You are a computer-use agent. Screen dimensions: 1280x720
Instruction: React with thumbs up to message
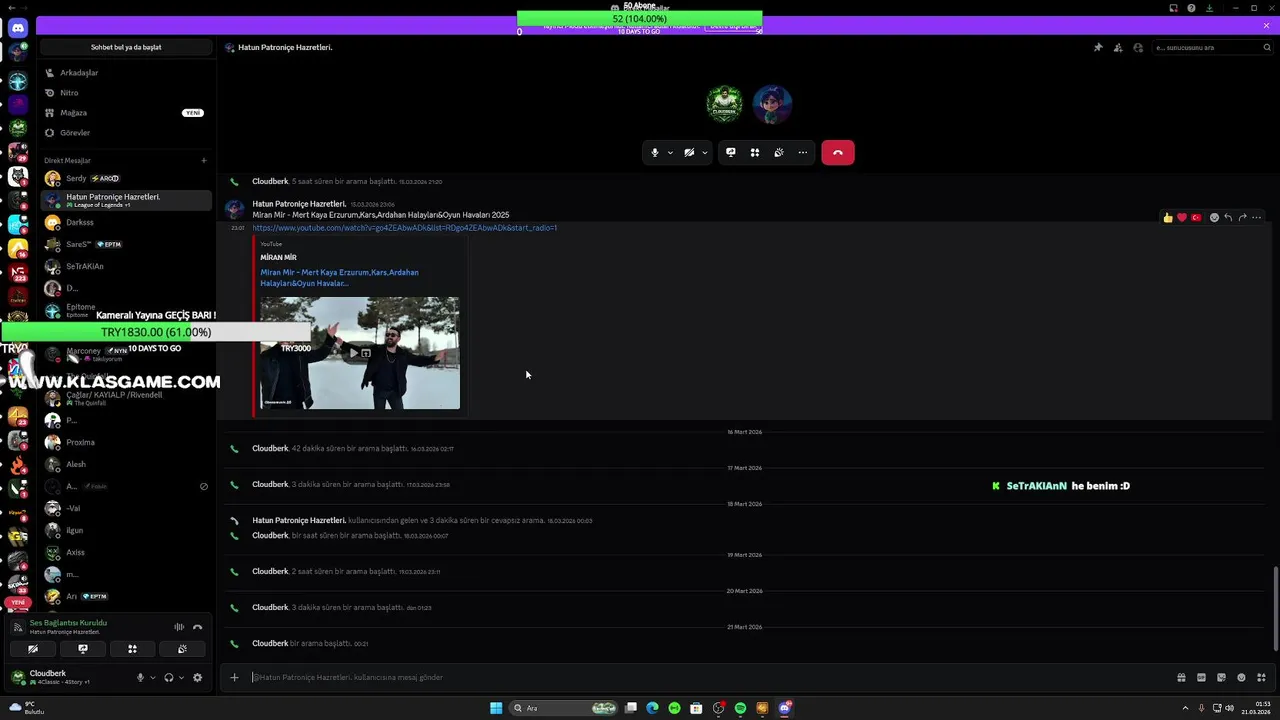click(x=1168, y=217)
